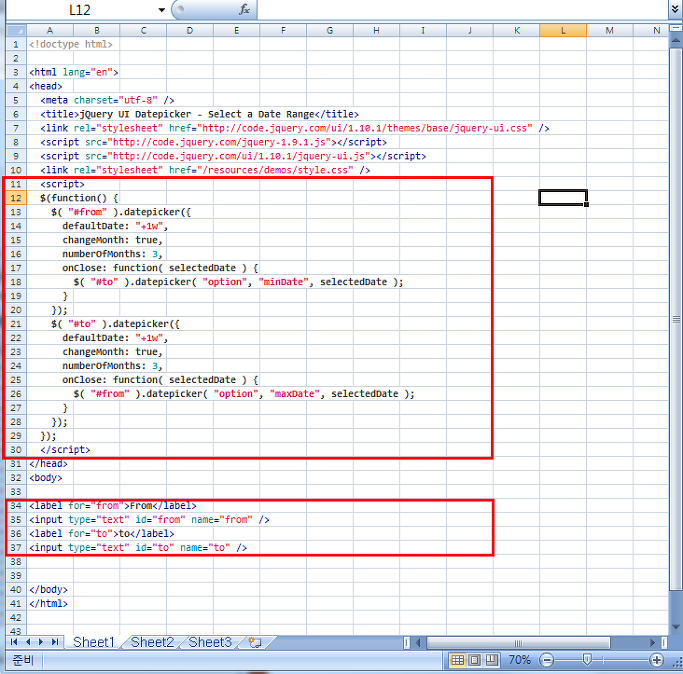Switch to Page Break Preview button
The image size is (683, 674).
click(492, 660)
